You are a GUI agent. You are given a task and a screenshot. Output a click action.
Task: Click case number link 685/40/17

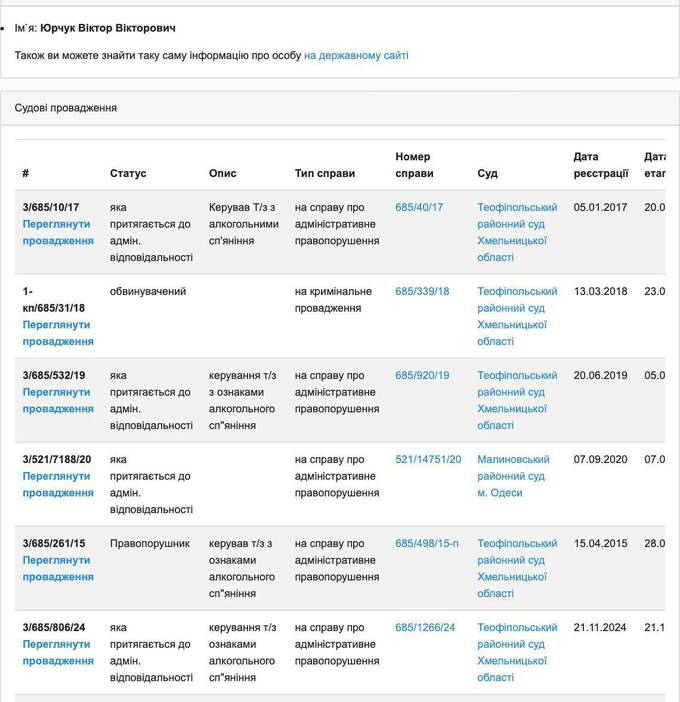point(419,207)
